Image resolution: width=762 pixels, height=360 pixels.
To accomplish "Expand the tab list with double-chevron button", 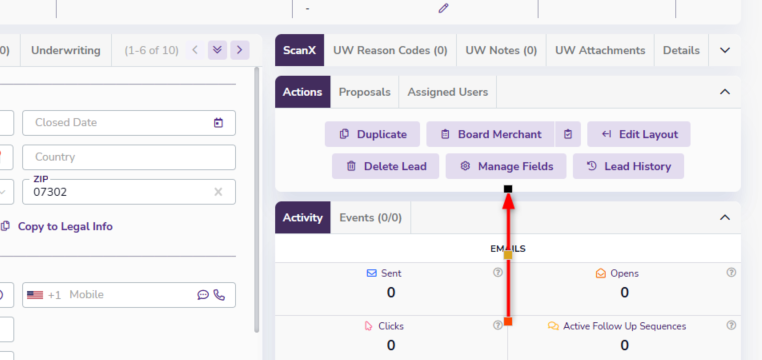I will (217, 50).
